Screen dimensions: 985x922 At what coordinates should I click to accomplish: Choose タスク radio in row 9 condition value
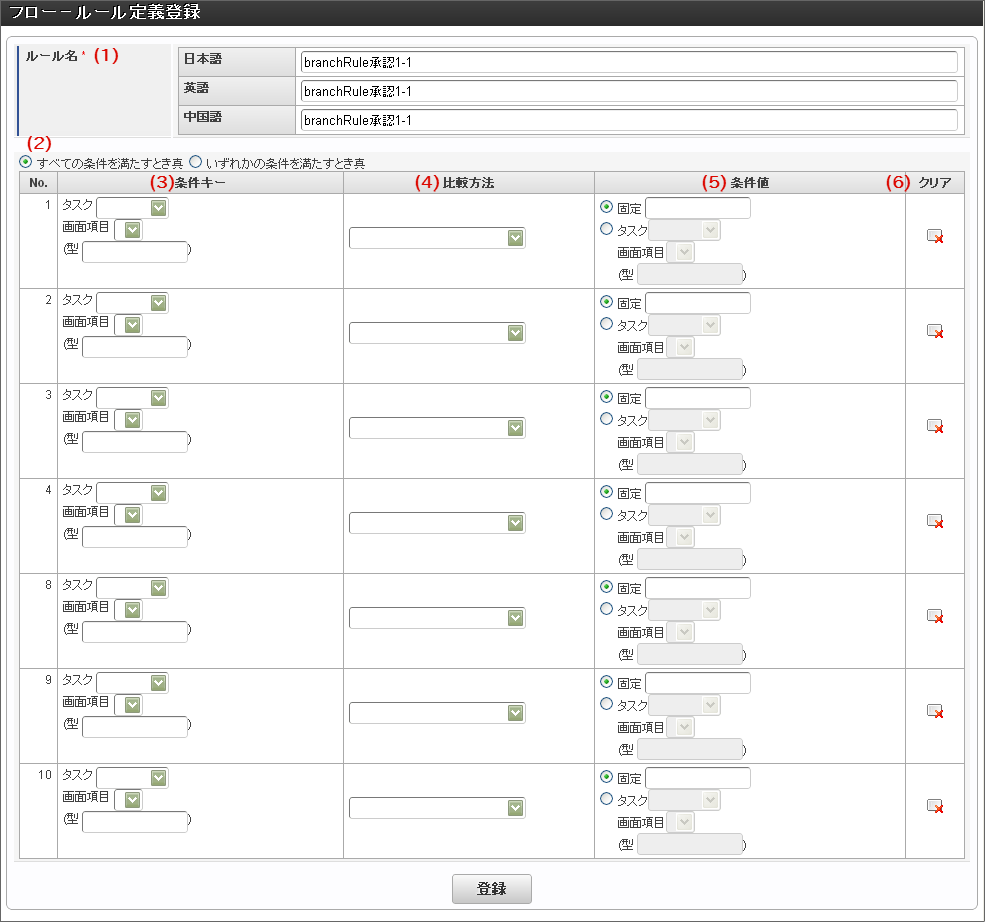[606, 704]
